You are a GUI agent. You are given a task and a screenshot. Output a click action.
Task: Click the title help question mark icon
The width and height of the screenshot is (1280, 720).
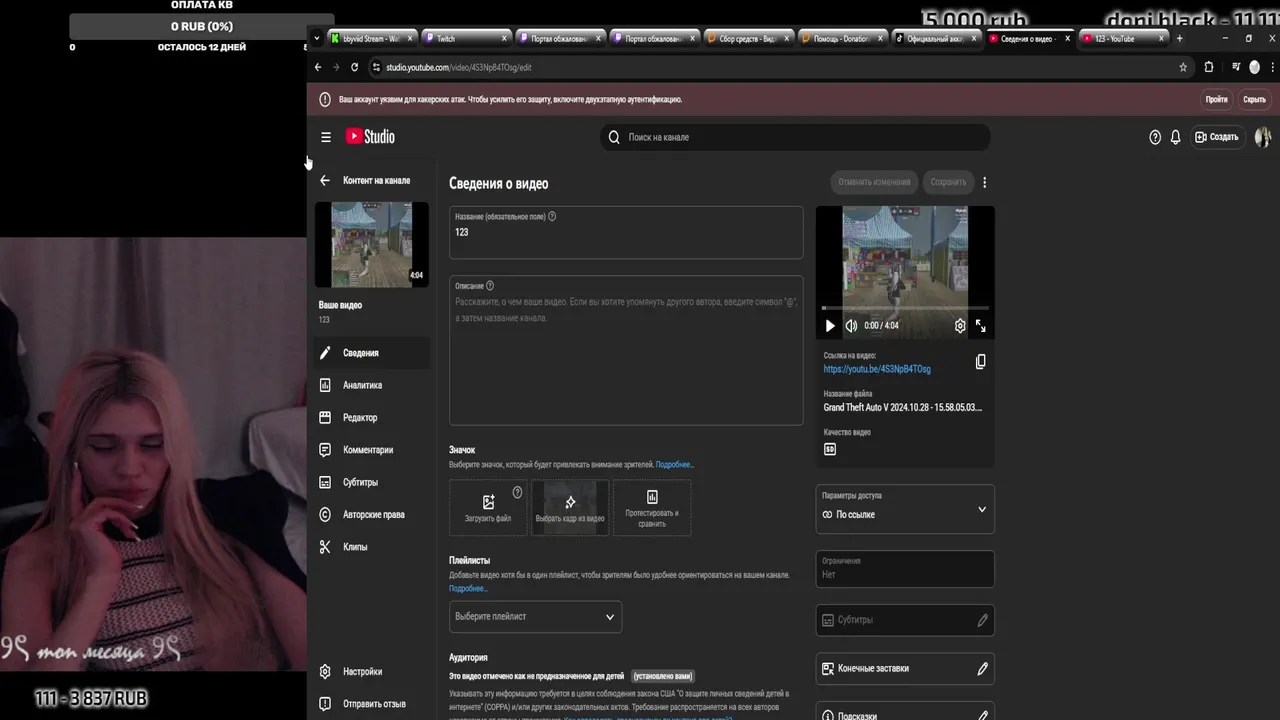[552, 216]
